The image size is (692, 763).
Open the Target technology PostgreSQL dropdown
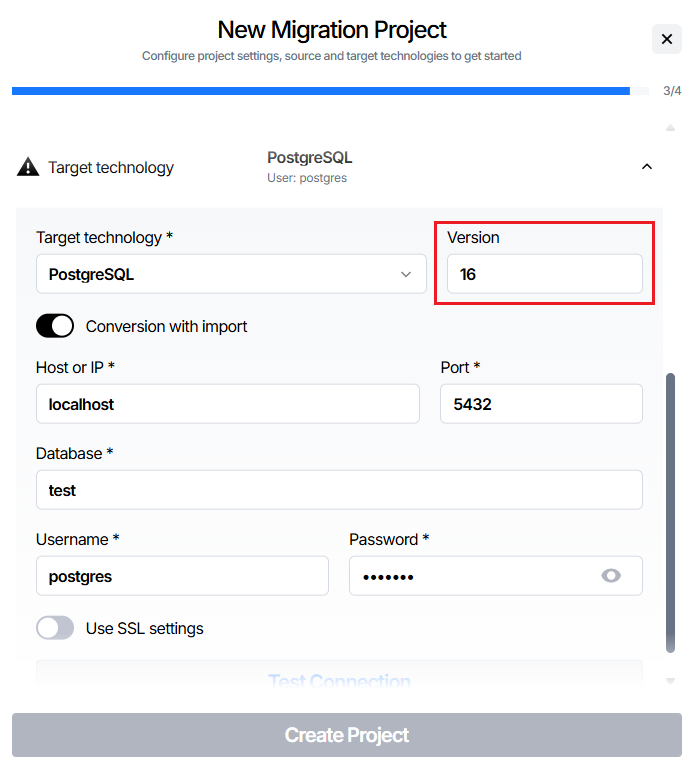pos(231,274)
